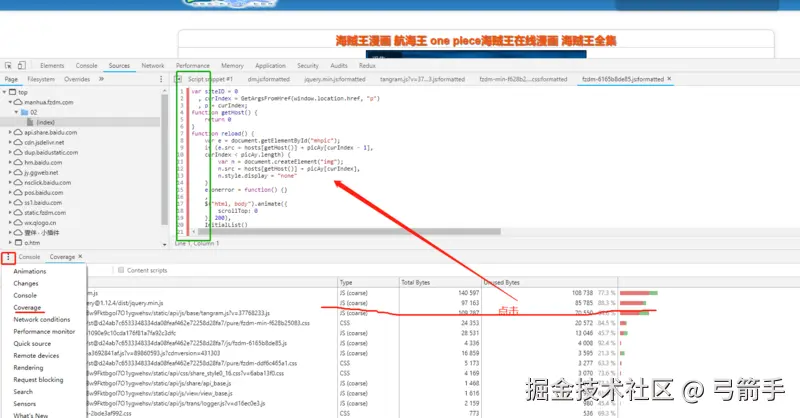Screen dimensions: 800x418
Task: Open the Redux panel tab
Action: click(x=367, y=65)
